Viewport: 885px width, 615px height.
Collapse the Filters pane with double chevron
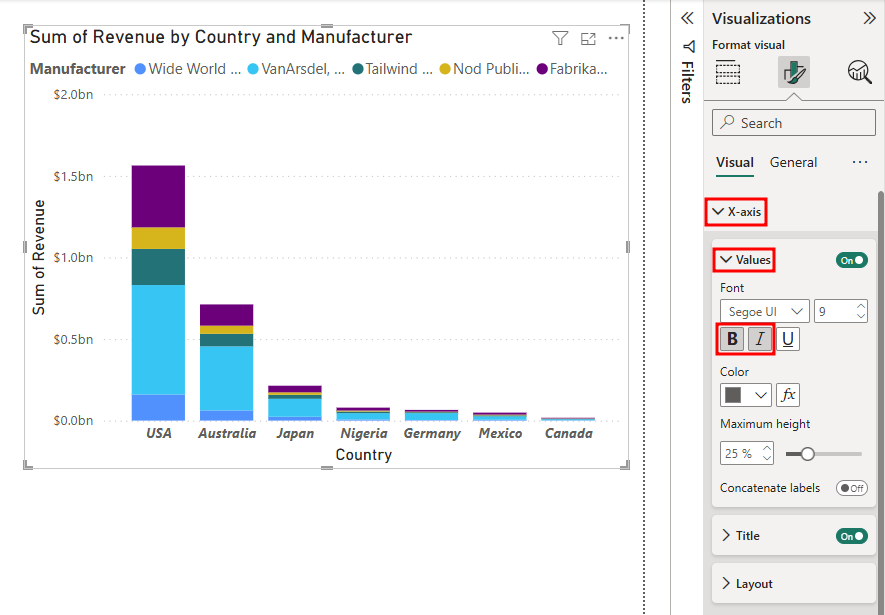click(687, 18)
